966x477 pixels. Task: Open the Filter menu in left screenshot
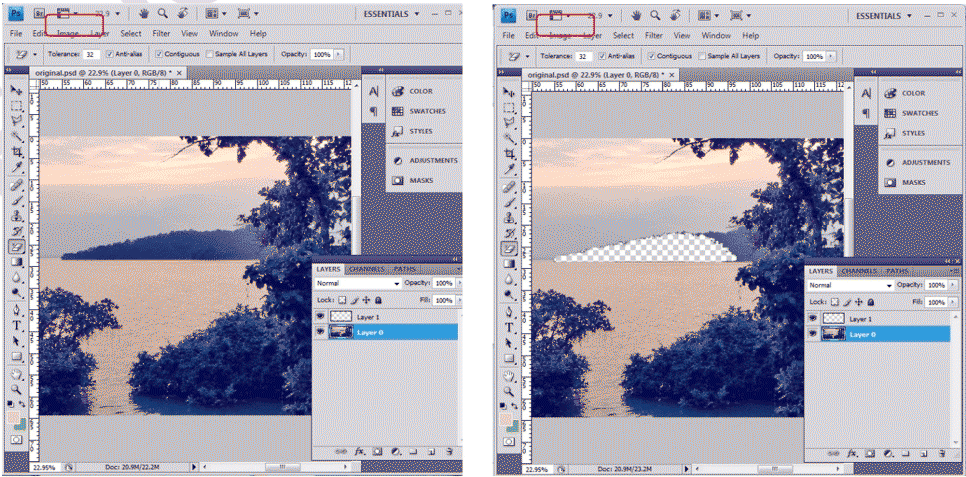[161, 34]
